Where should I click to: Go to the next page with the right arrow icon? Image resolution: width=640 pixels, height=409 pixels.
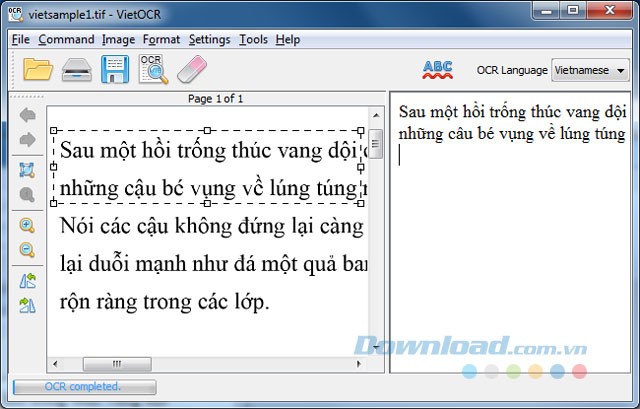point(27,140)
